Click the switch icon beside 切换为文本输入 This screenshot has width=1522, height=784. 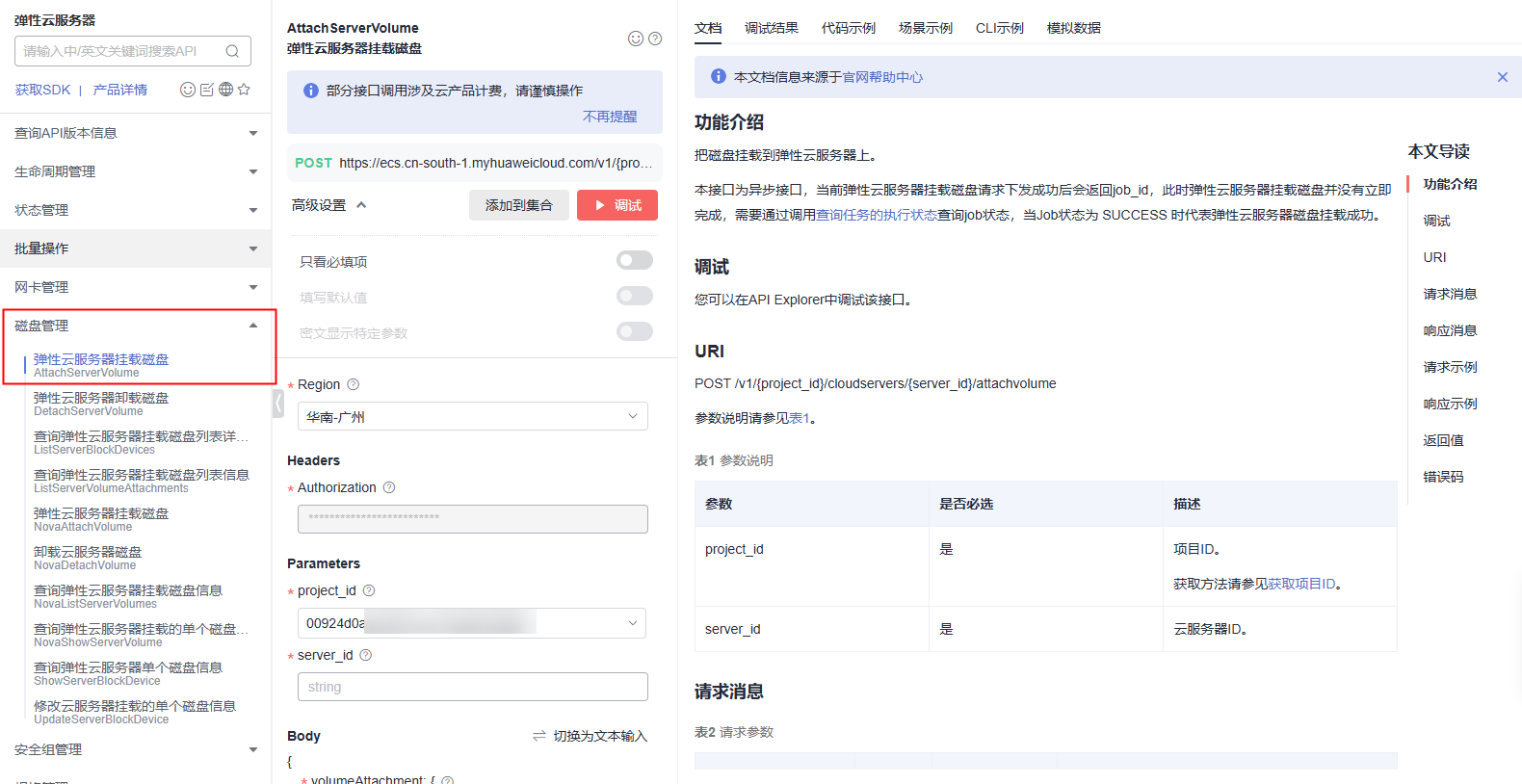tap(539, 736)
